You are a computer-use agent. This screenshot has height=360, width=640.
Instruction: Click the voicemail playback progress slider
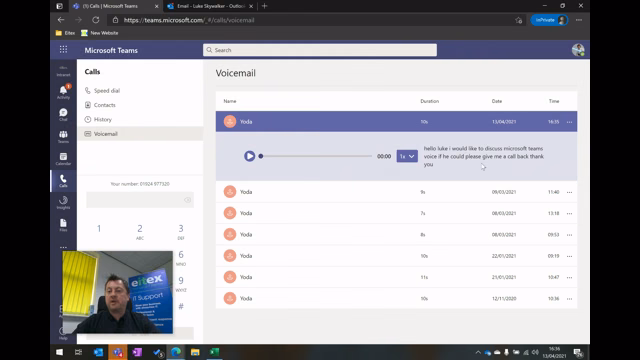click(316, 156)
